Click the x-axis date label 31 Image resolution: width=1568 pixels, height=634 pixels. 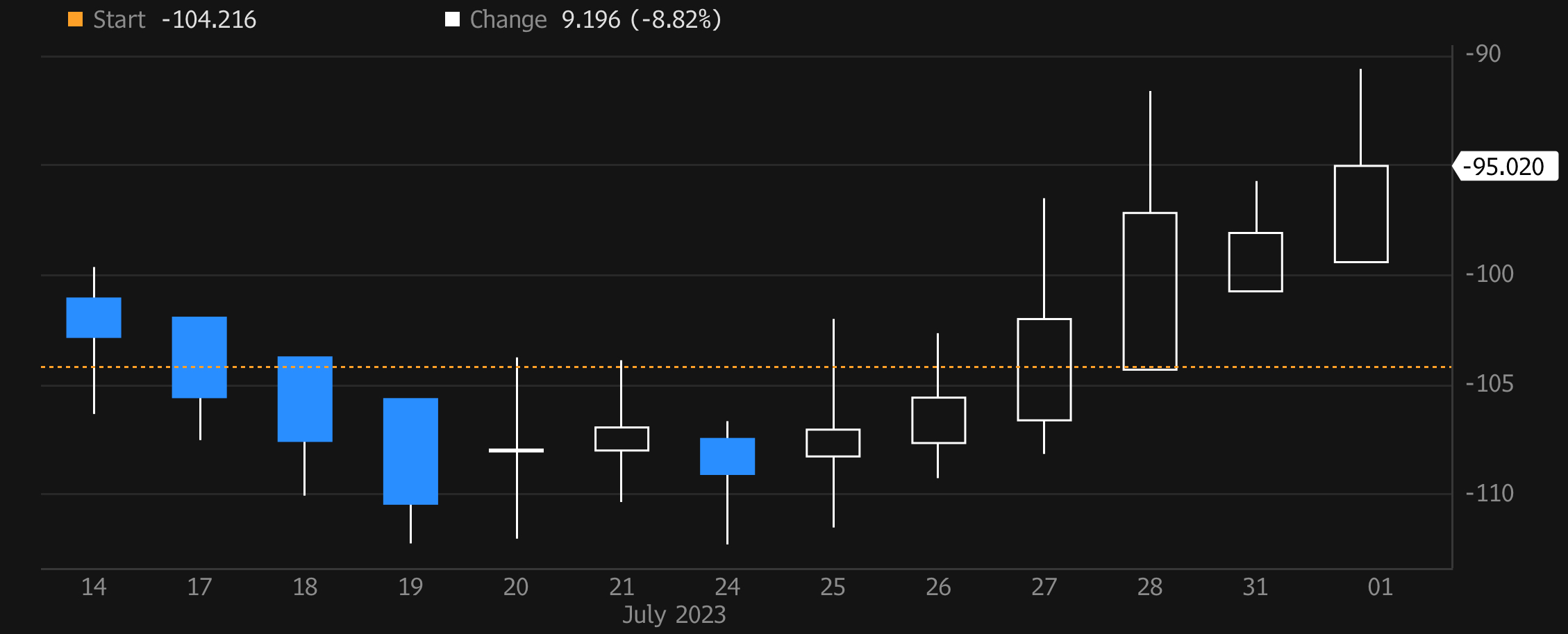coord(1255,587)
